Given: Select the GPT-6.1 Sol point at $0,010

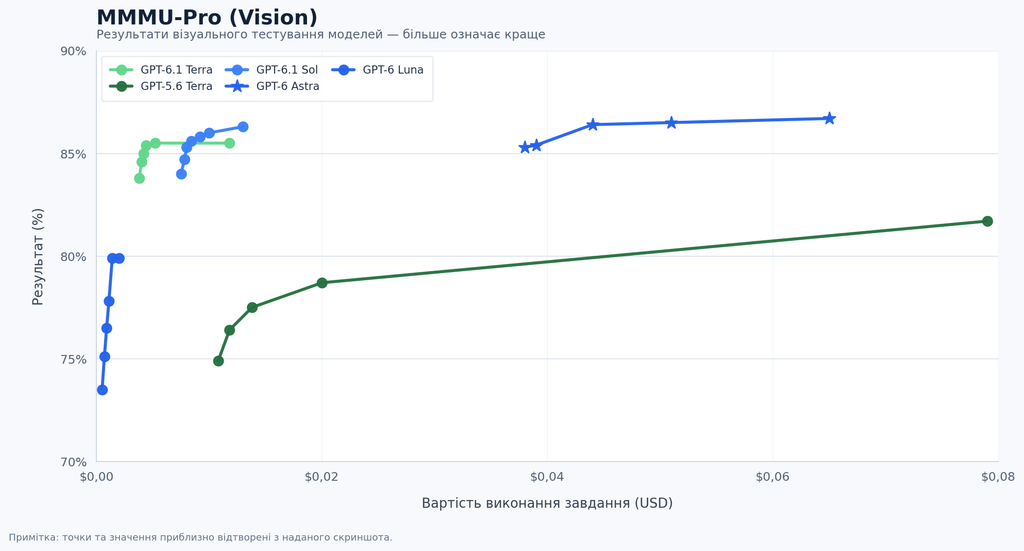Looking at the screenshot, I should (x=210, y=133).
